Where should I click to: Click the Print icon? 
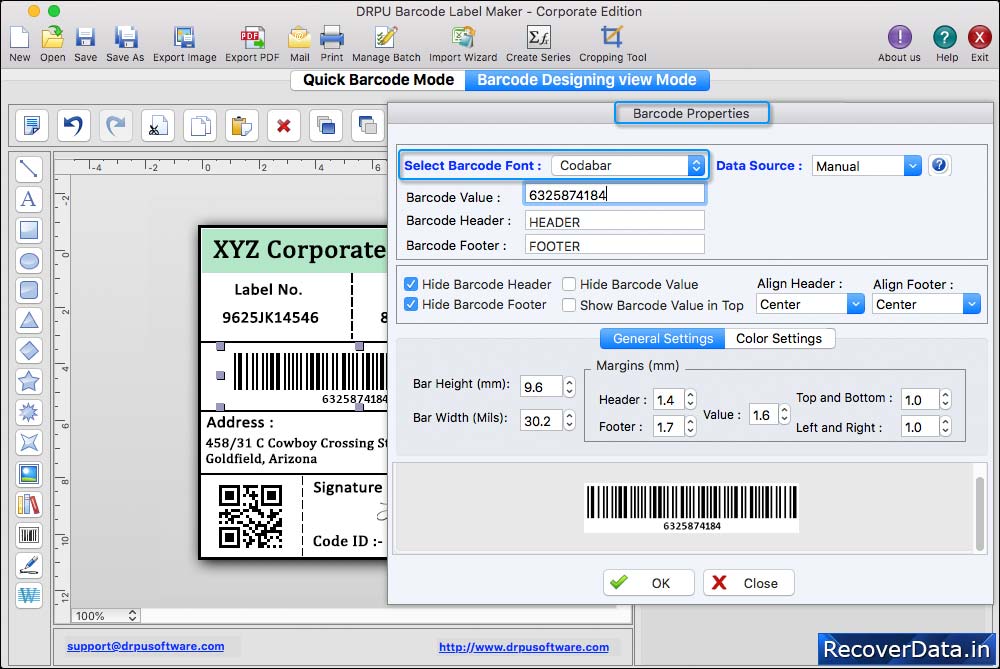pyautogui.click(x=332, y=38)
